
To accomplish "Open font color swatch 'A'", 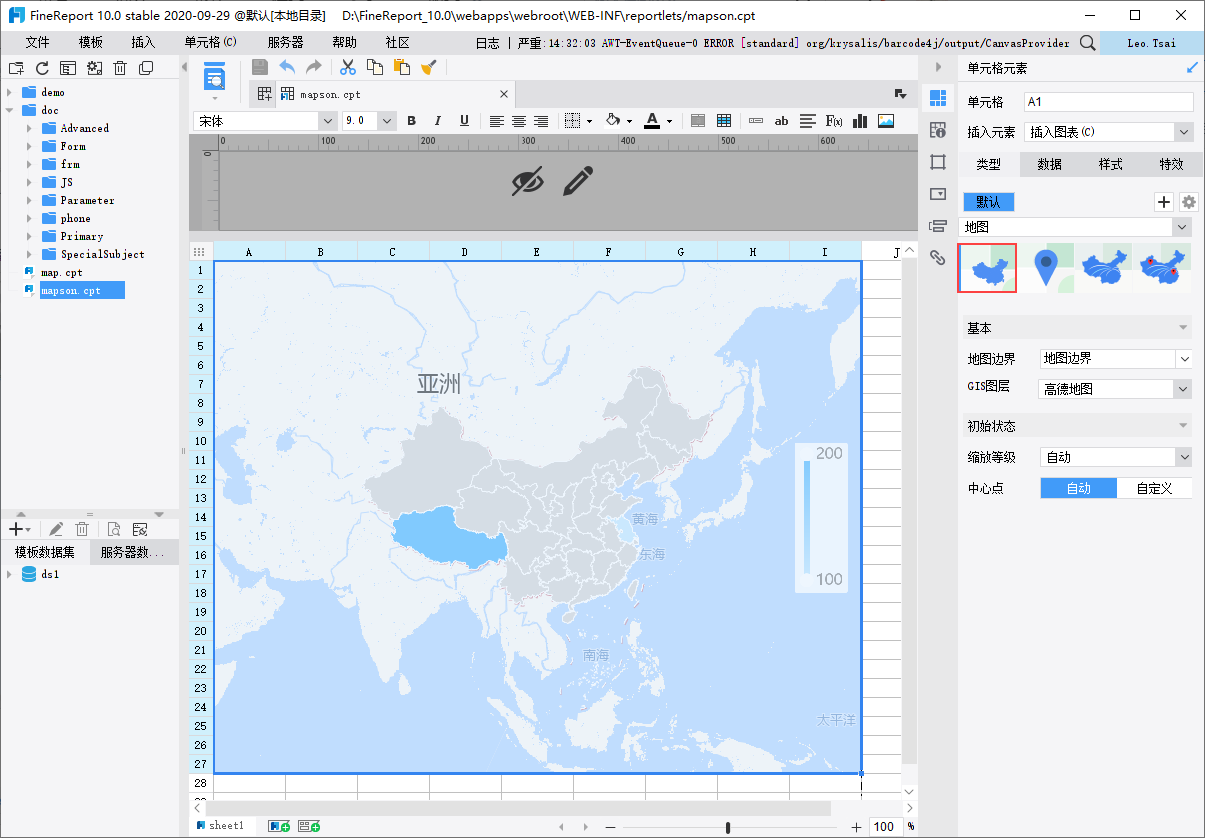I will pos(652,121).
